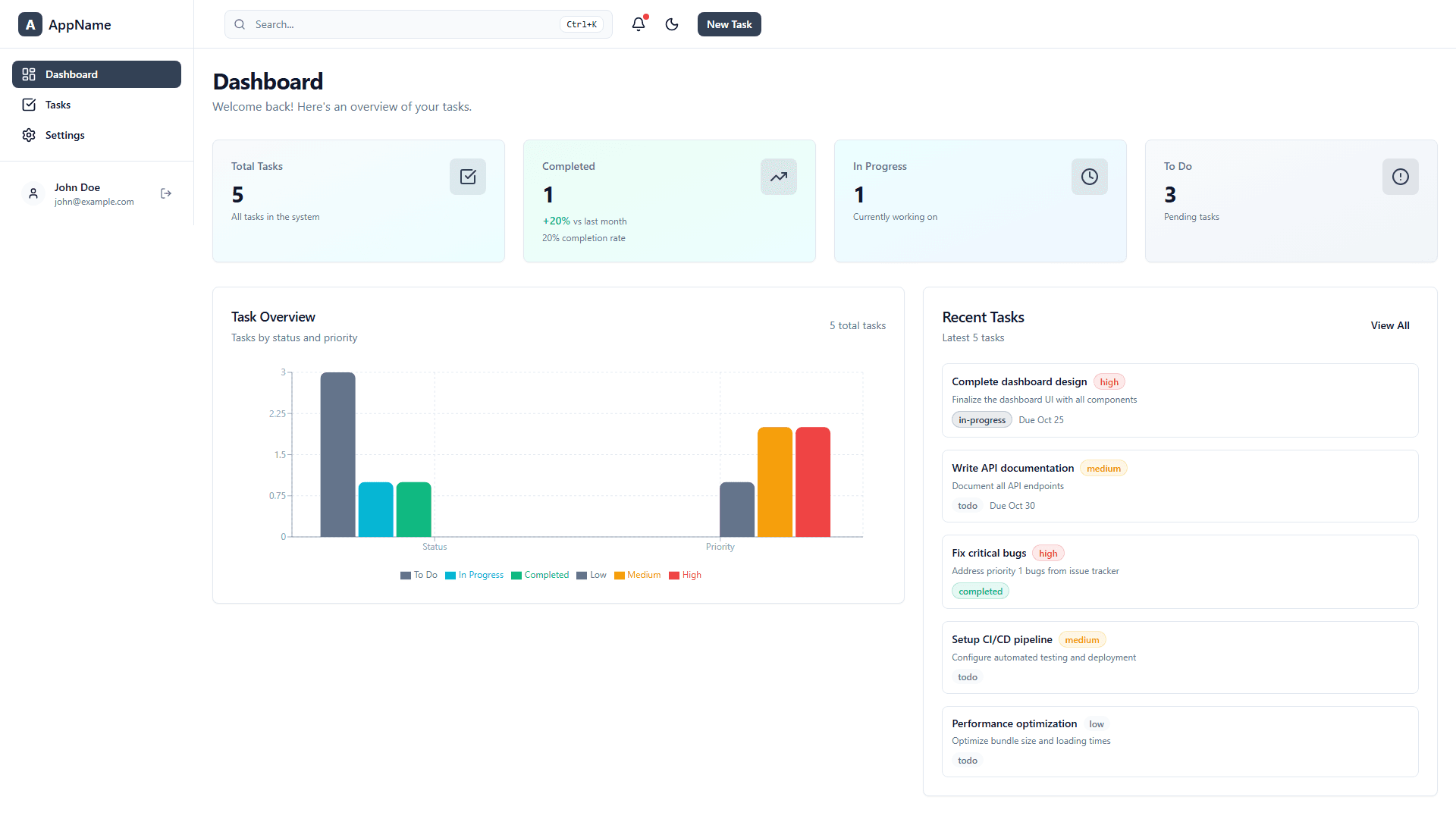Image resolution: width=1456 pixels, height=819 pixels.
Task: Open the Setup CI/CD pipeline task
Action: 1002,639
